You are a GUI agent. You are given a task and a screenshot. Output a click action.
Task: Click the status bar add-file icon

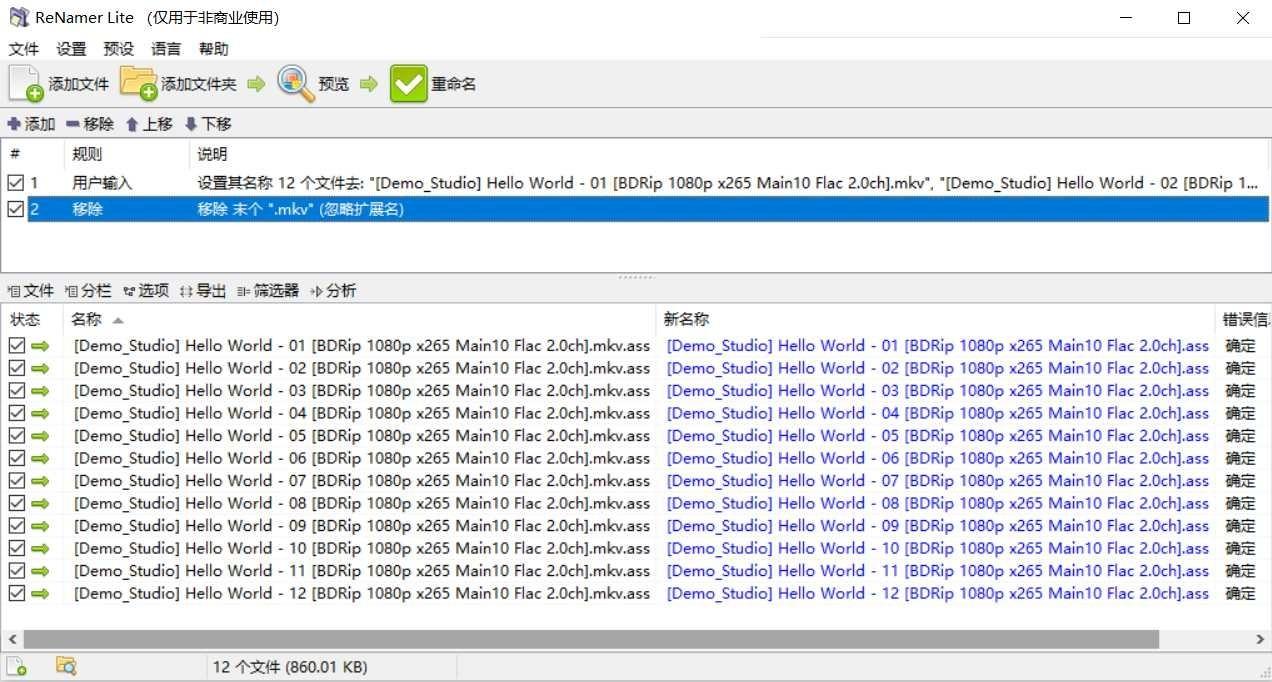click(17, 667)
